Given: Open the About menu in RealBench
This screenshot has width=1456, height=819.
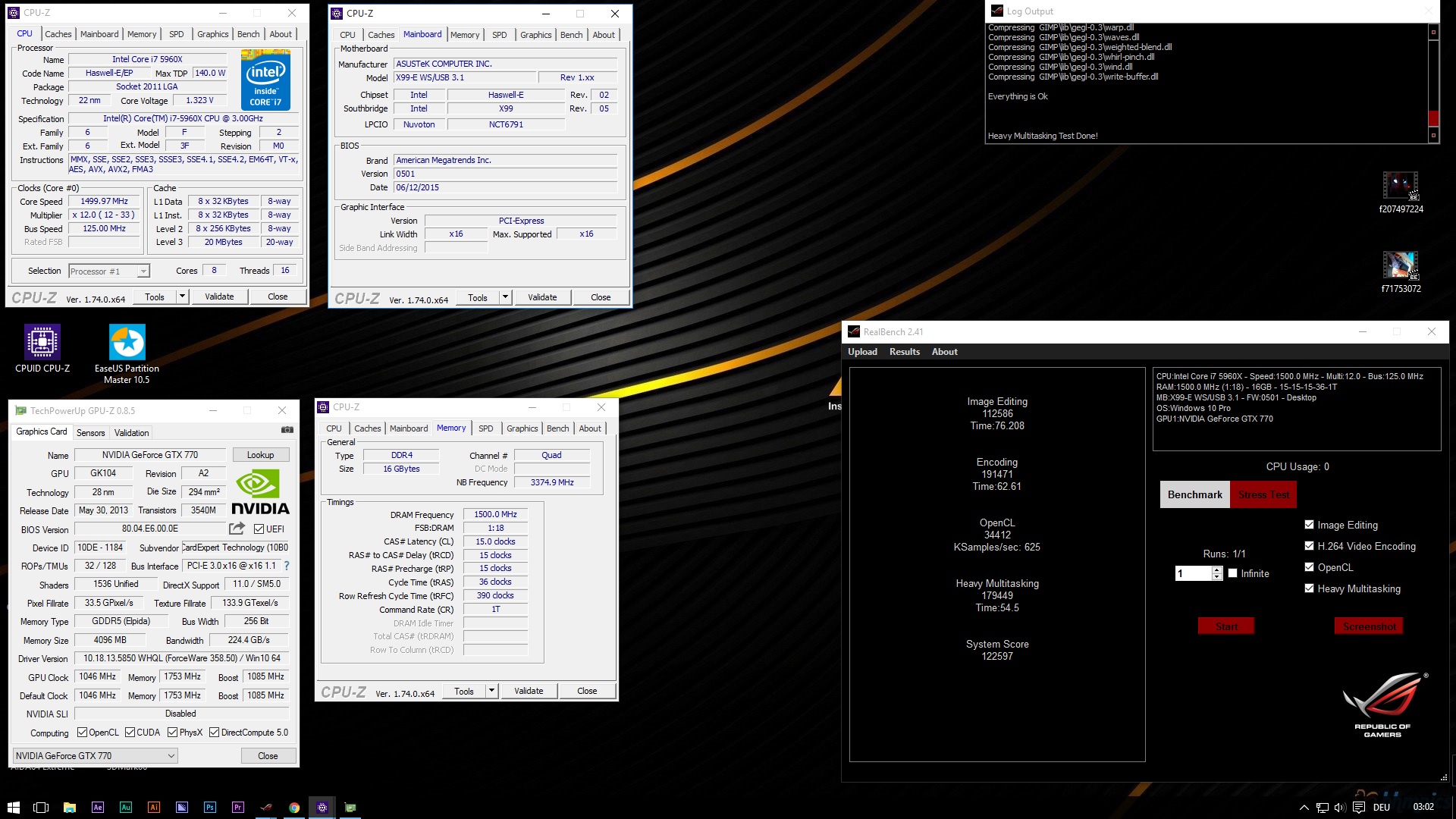Looking at the screenshot, I should click(944, 352).
